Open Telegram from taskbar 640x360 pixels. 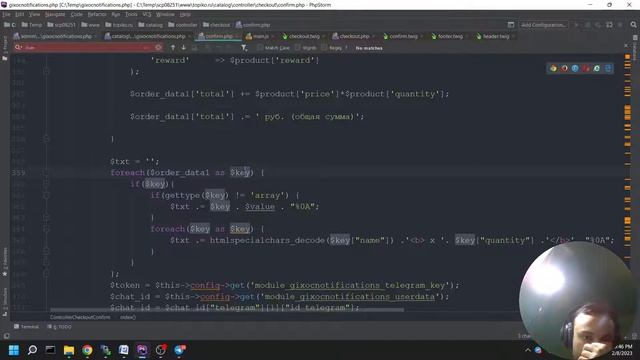coord(180,350)
